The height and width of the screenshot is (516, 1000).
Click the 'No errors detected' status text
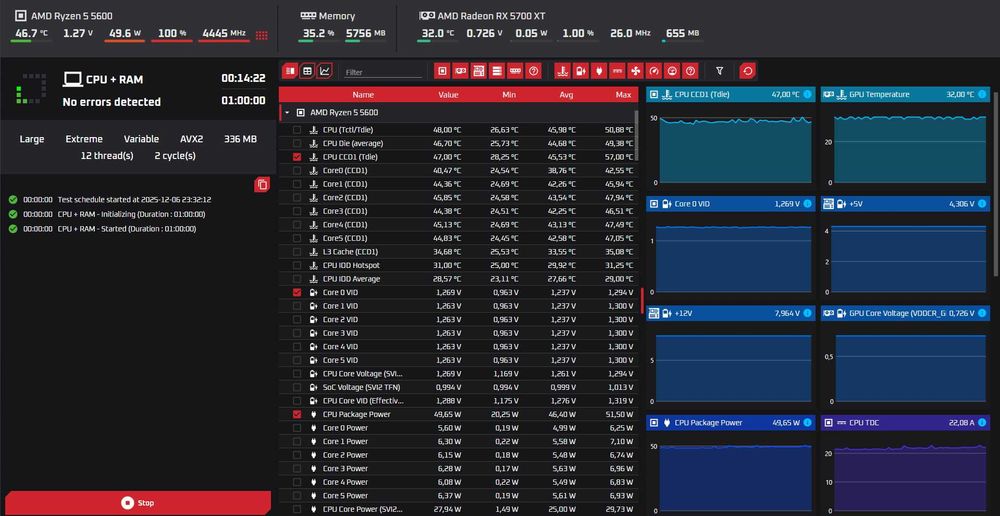112,102
